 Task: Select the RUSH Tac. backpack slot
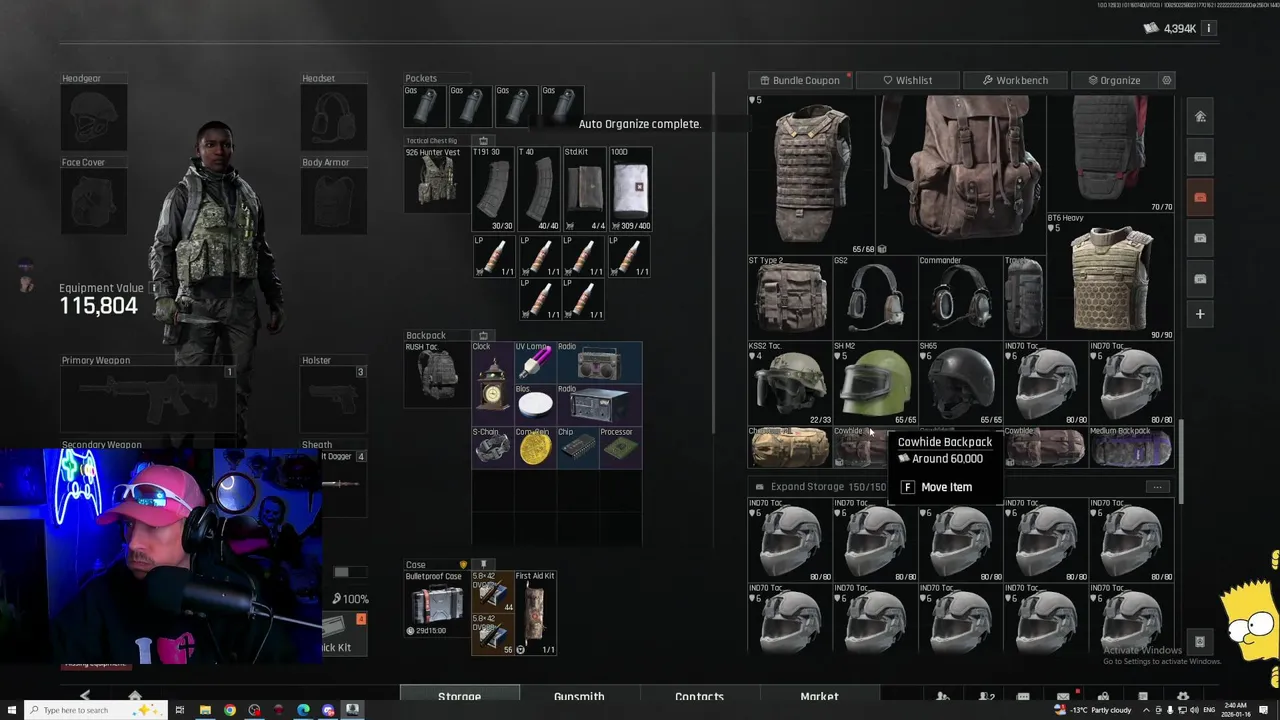[x=436, y=376]
